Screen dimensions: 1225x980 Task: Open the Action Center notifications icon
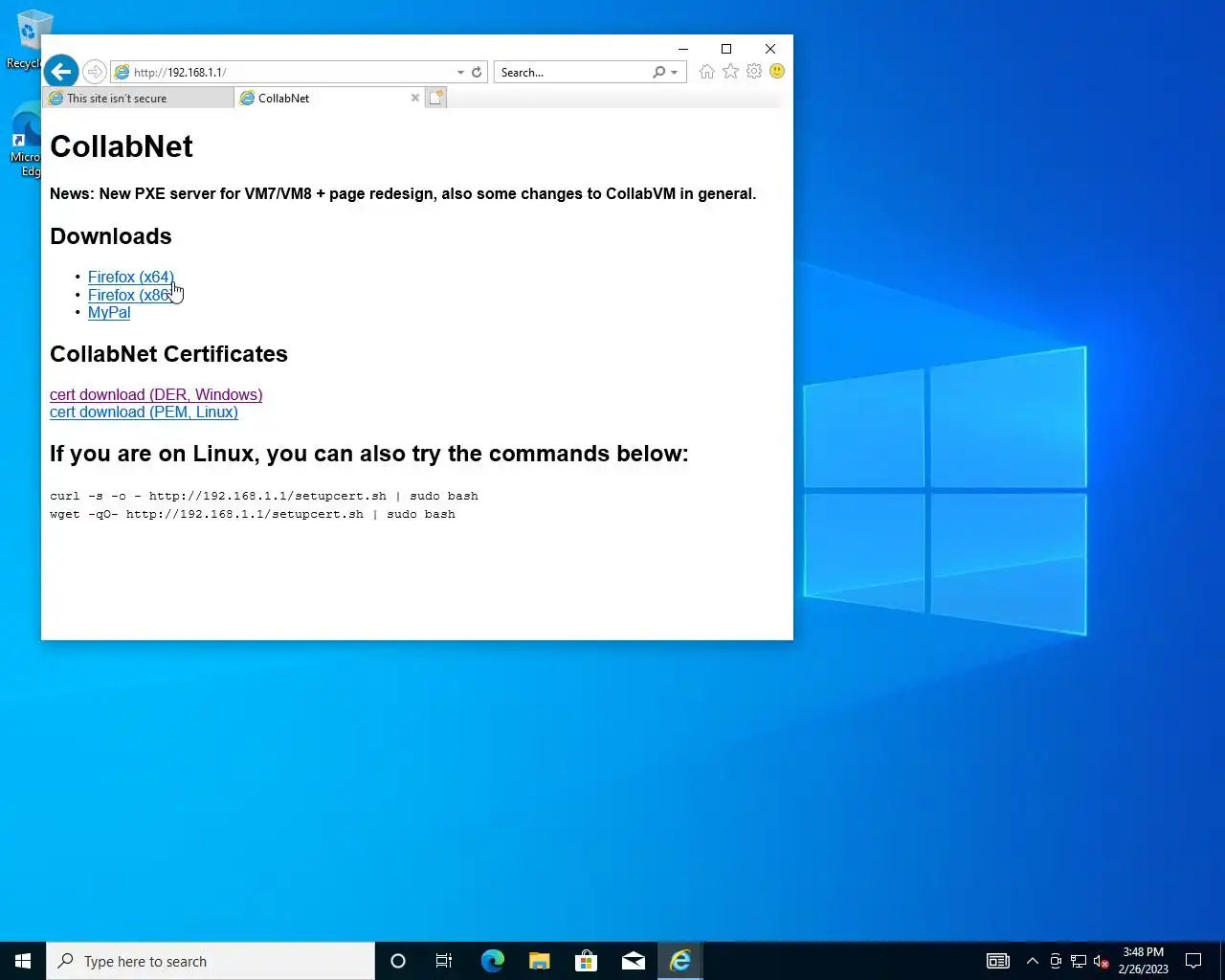1193,961
